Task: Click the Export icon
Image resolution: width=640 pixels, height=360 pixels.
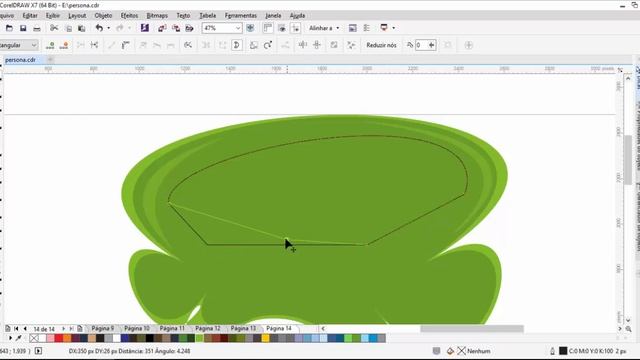Action: (176, 28)
